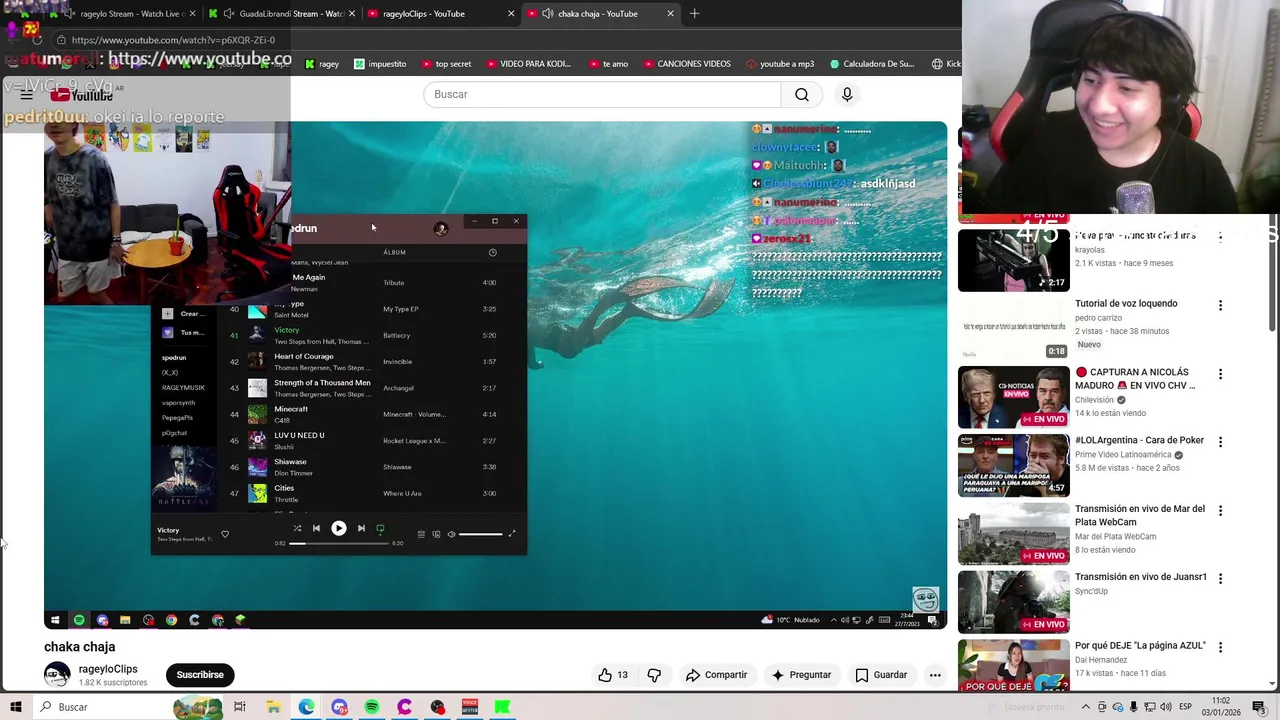Open PepegaPls playlist in Spotify sidebar

pos(177,418)
